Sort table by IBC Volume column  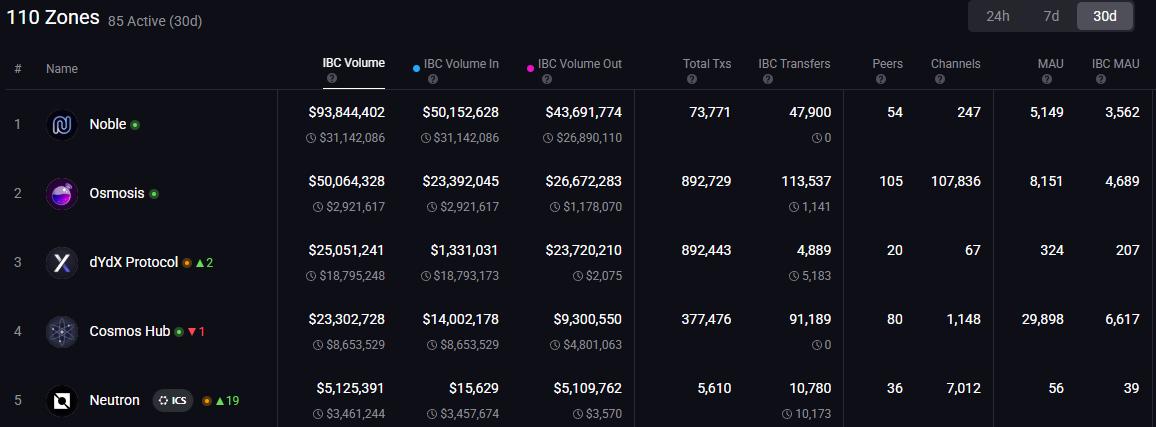tap(353, 63)
